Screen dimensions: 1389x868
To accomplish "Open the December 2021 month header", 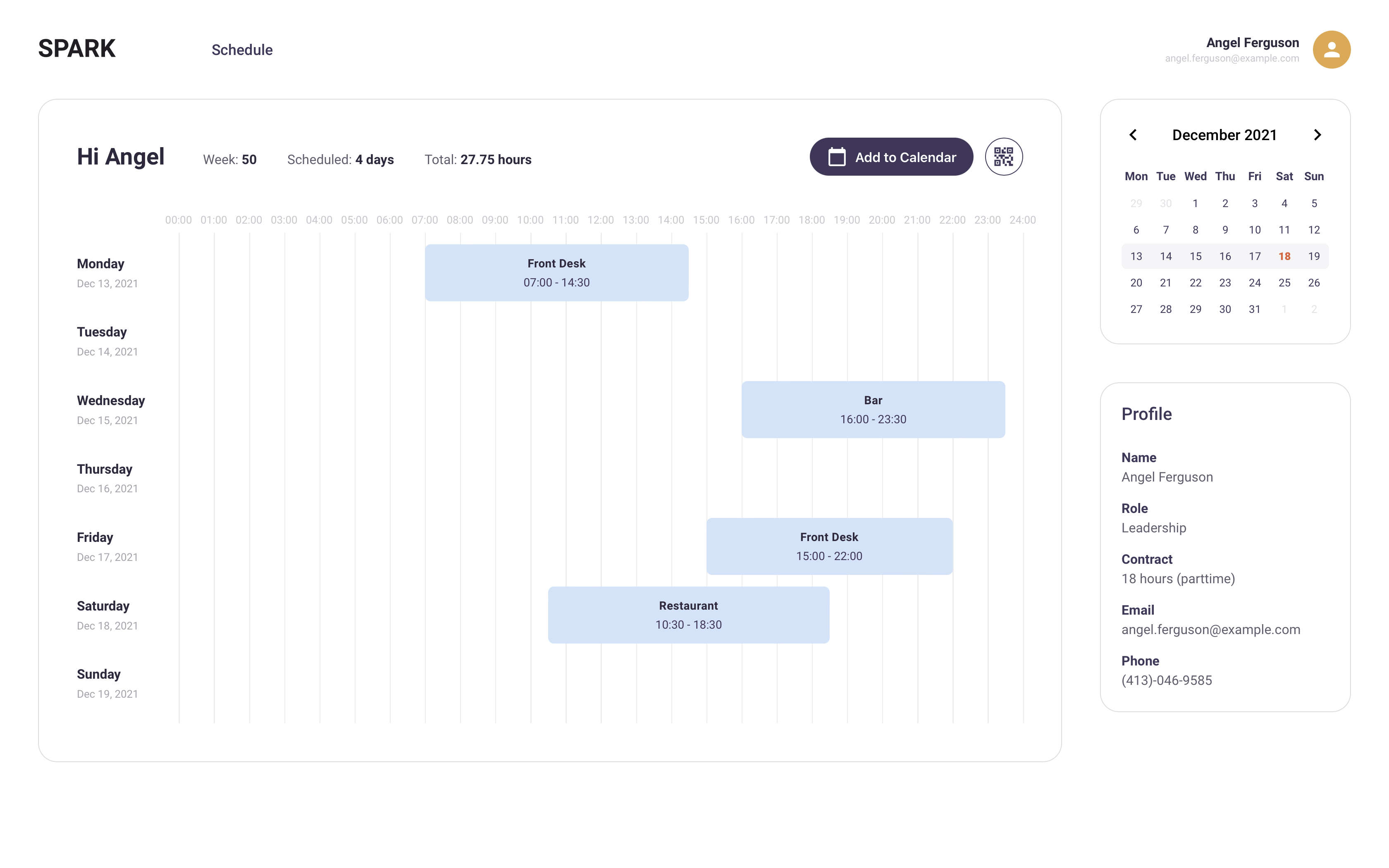I will tap(1225, 134).
